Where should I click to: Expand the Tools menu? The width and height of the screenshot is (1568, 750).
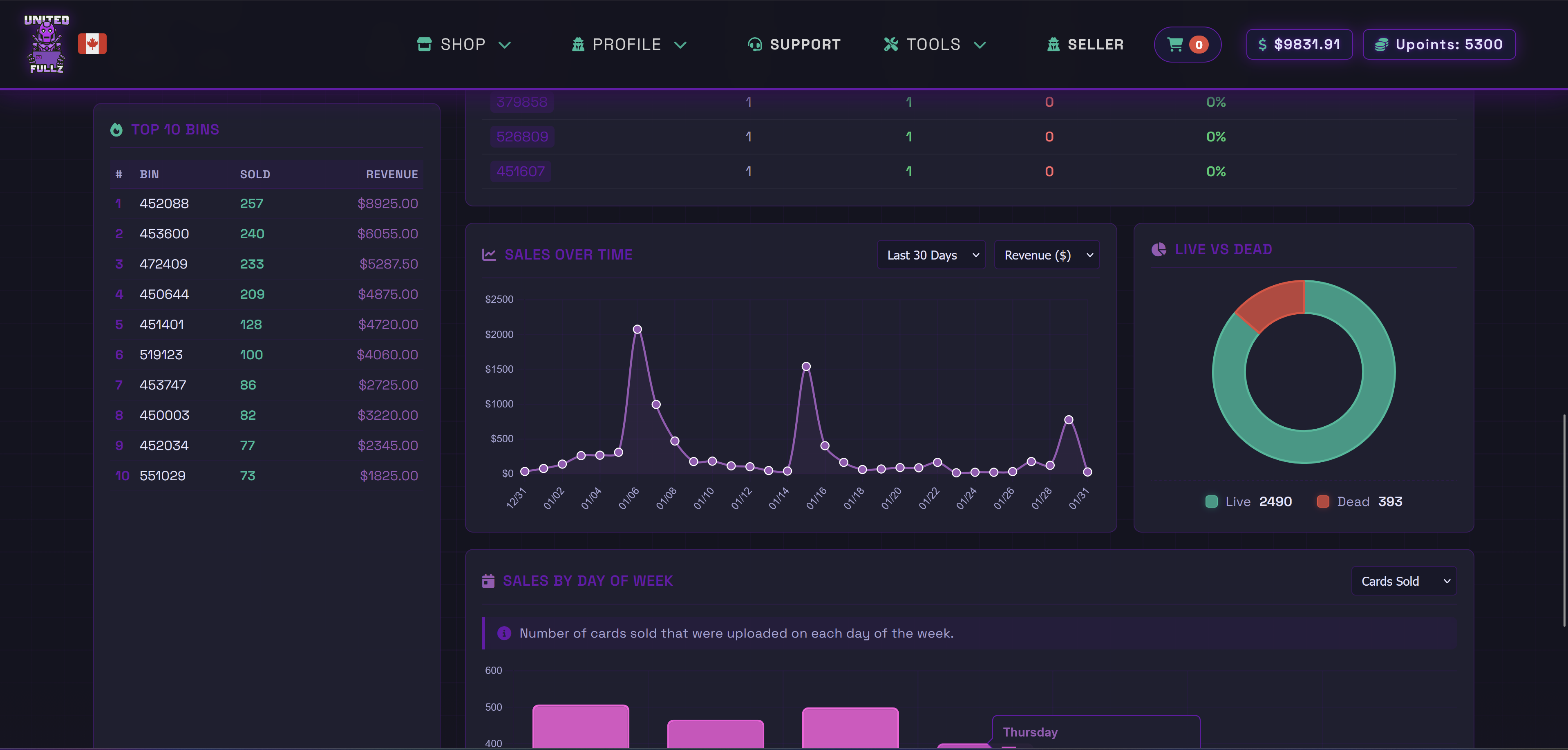coord(934,45)
